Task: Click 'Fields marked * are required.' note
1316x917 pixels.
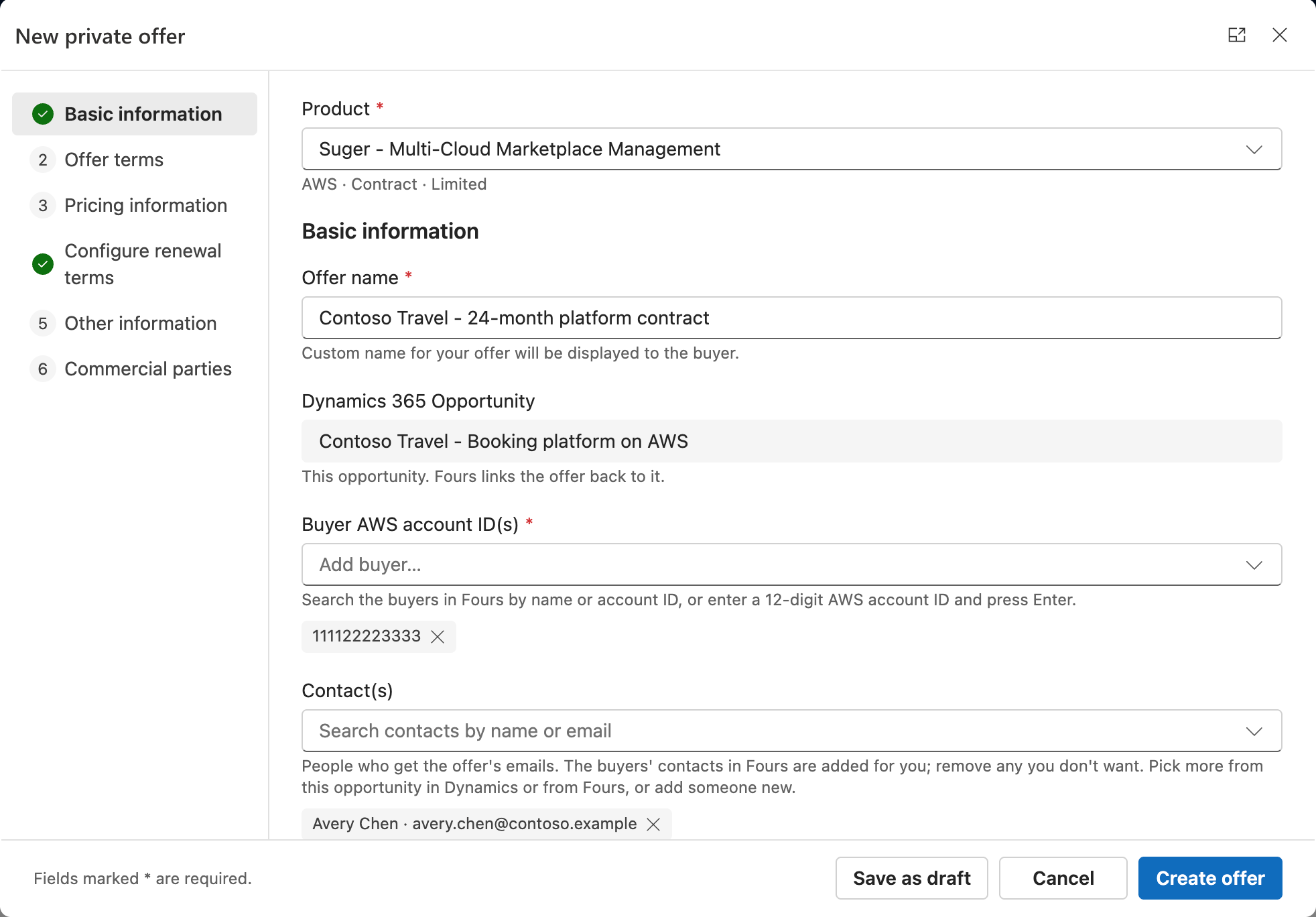Action: 143,879
